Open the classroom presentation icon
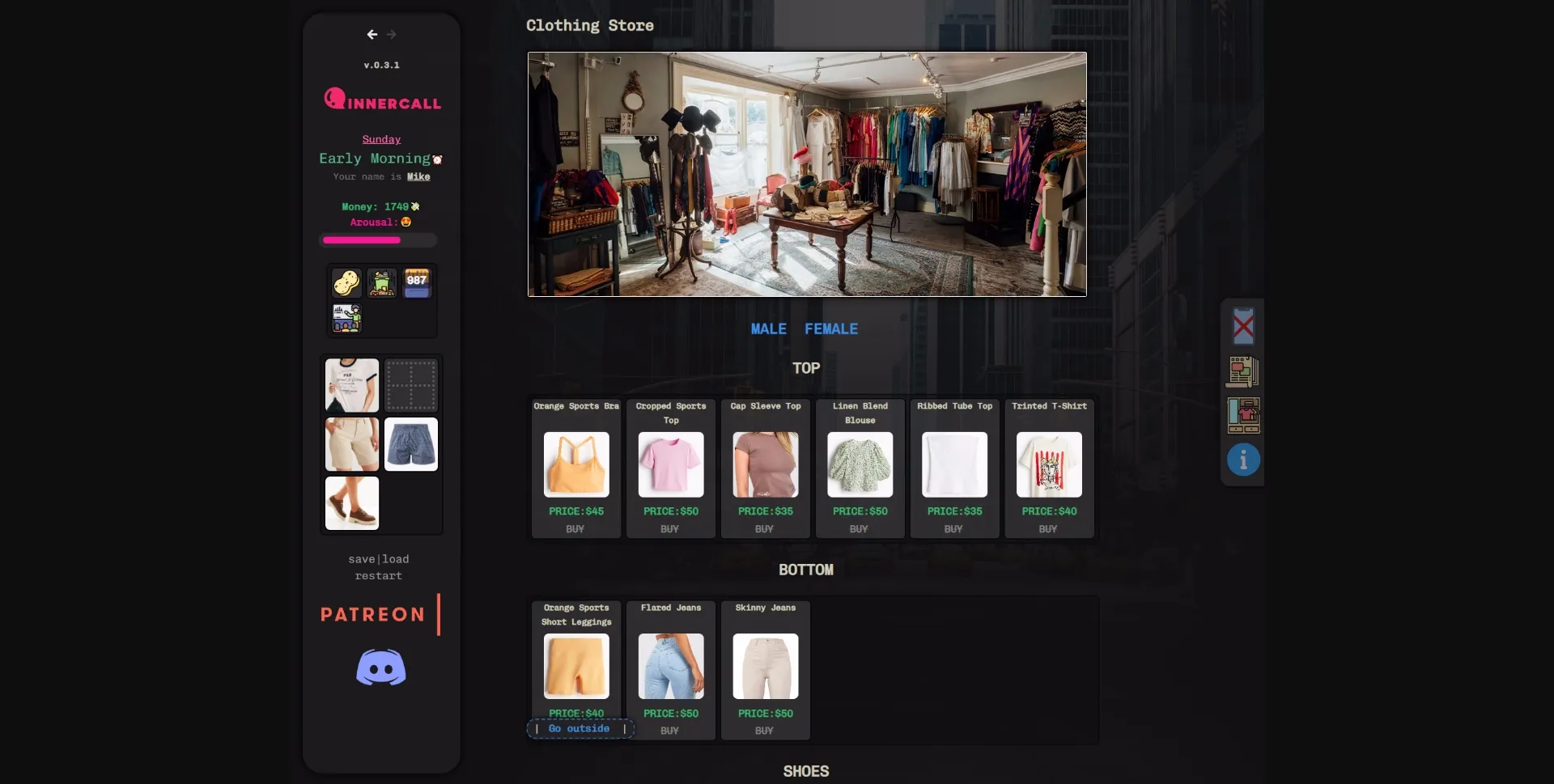1554x784 pixels. pyautogui.click(x=347, y=317)
